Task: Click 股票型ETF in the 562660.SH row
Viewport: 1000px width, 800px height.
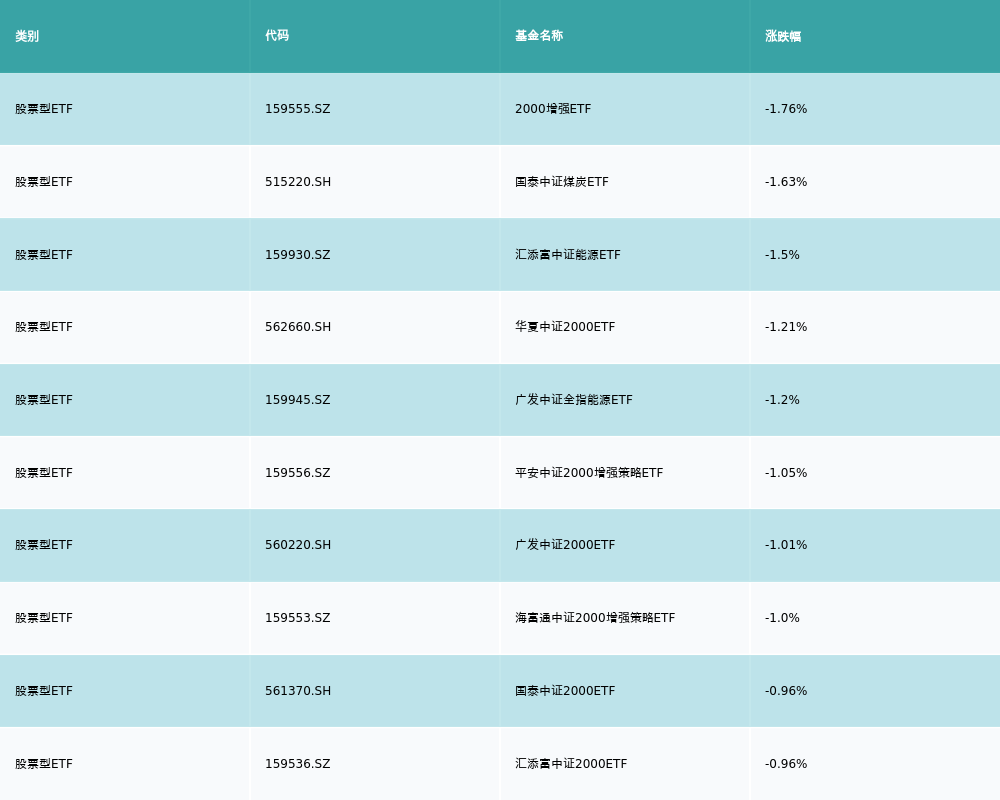Action: coord(44,327)
